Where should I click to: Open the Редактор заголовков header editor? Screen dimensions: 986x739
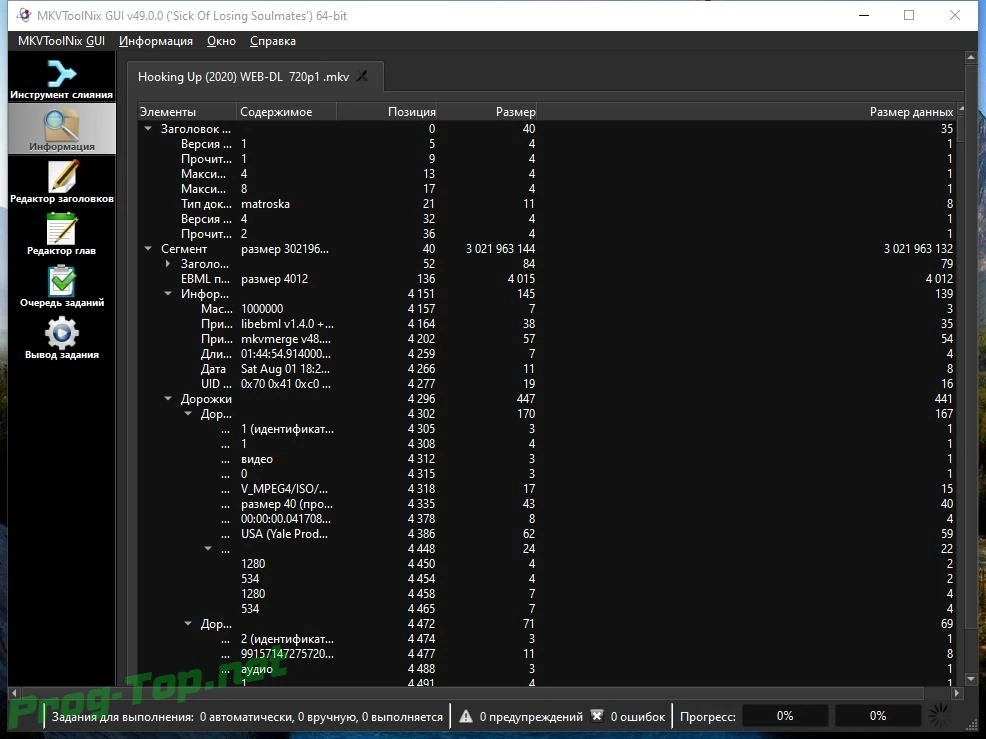click(62, 182)
